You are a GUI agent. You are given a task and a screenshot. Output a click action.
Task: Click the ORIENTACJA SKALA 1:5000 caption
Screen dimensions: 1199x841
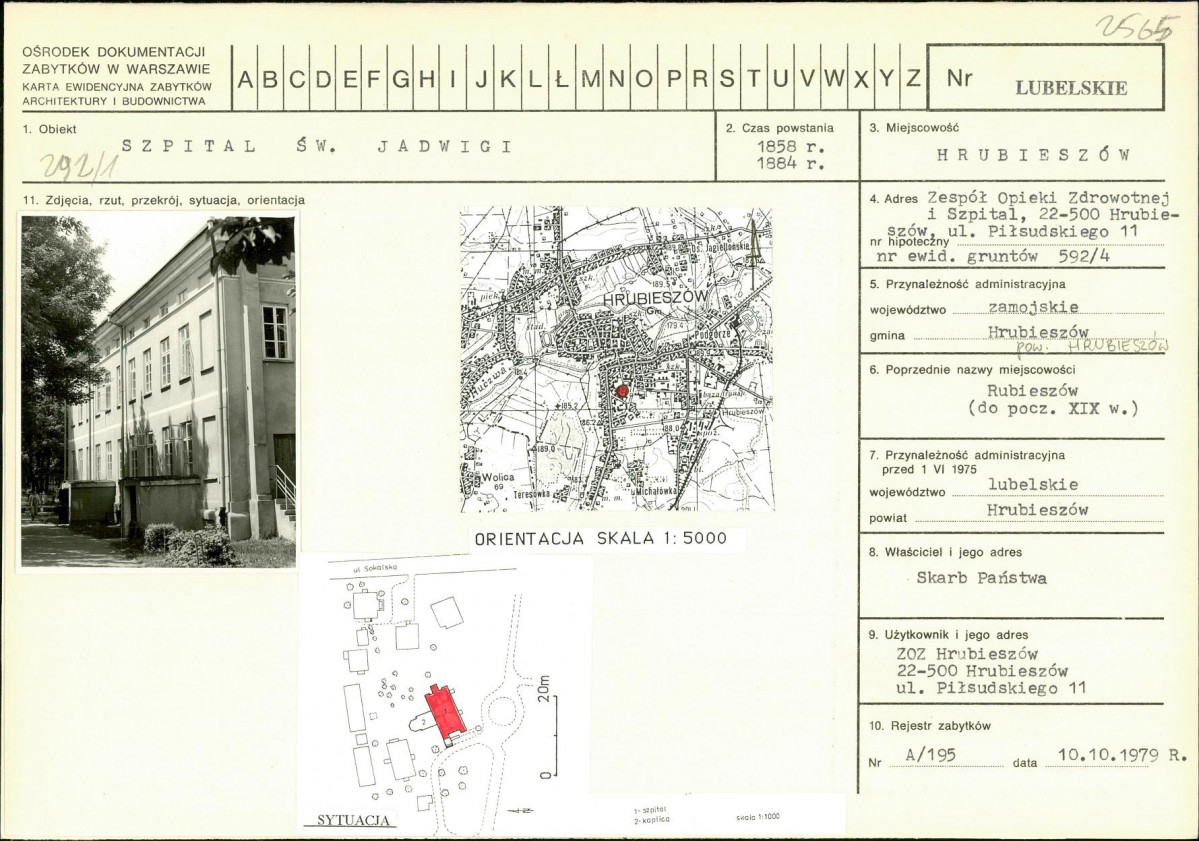[601, 538]
